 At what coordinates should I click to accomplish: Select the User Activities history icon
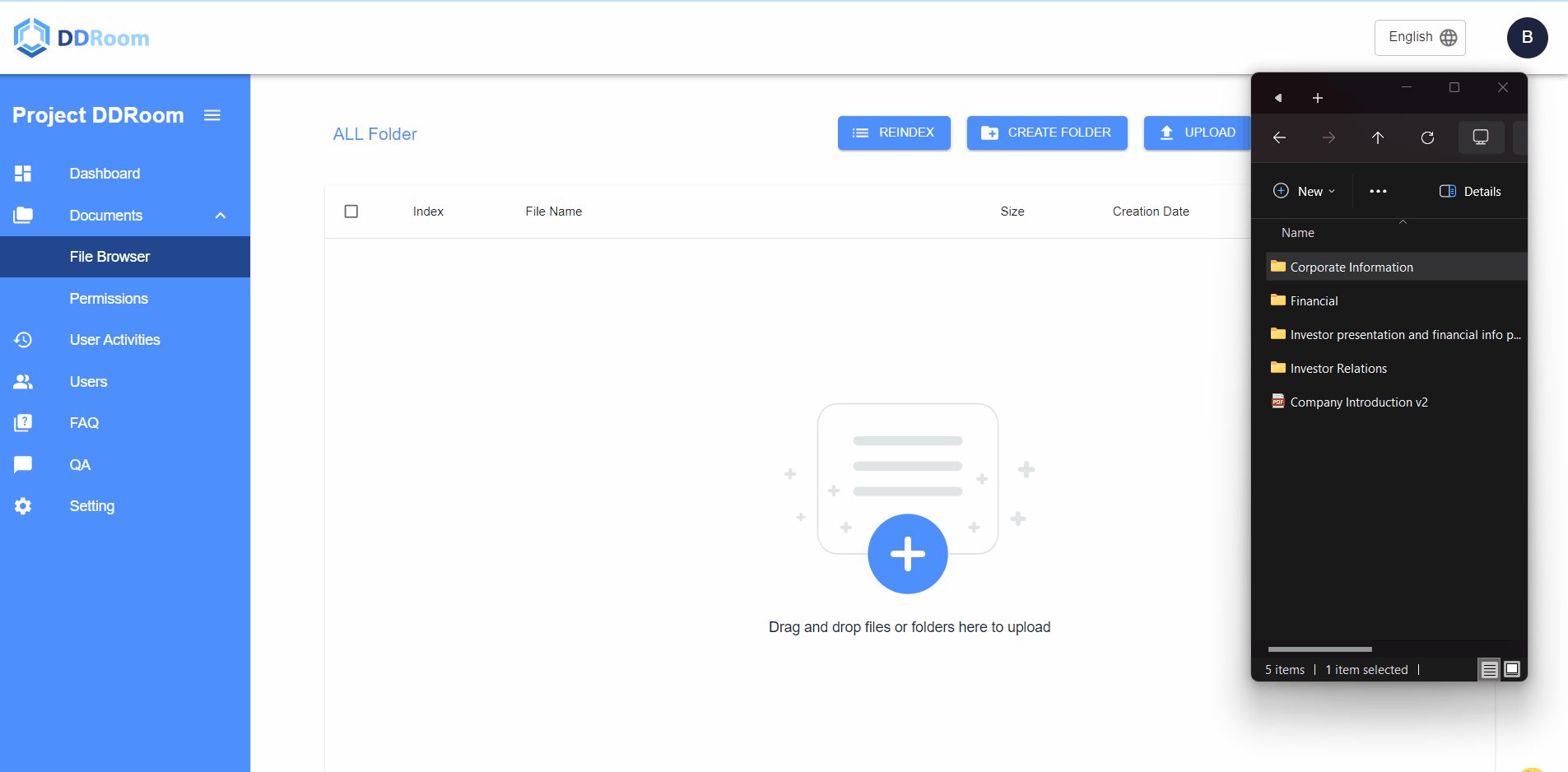[x=23, y=339]
